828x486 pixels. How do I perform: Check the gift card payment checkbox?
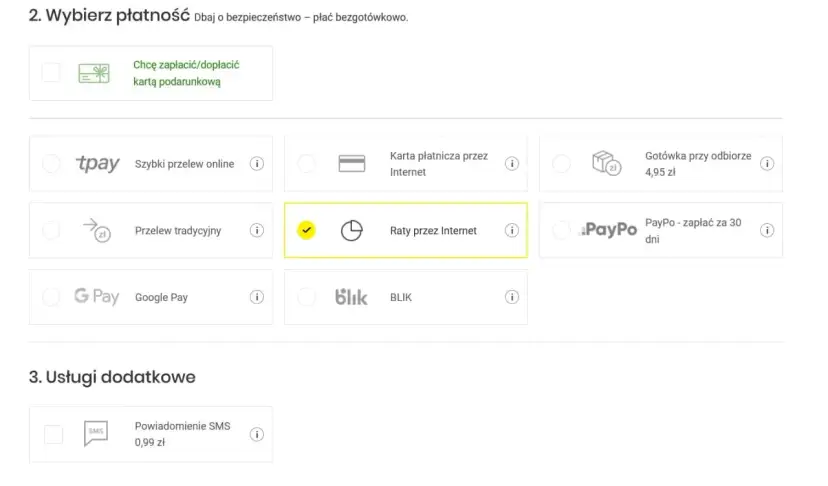pyautogui.click(x=51, y=73)
